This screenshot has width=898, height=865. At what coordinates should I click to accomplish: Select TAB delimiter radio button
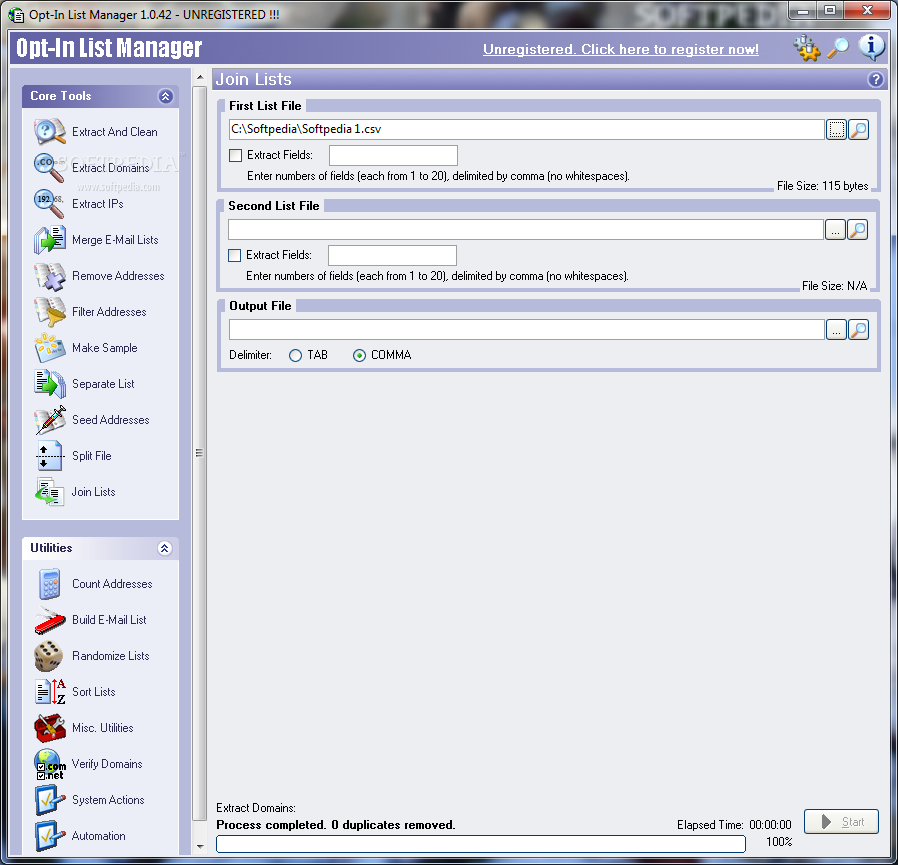click(x=296, y=356)
